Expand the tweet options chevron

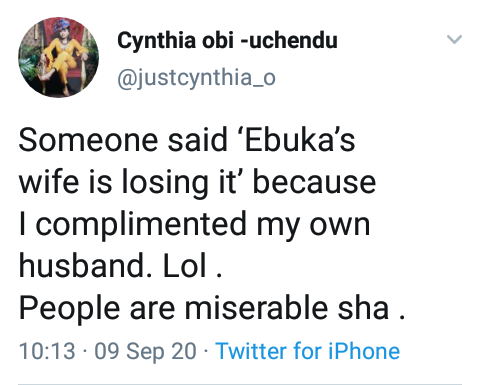454,39
